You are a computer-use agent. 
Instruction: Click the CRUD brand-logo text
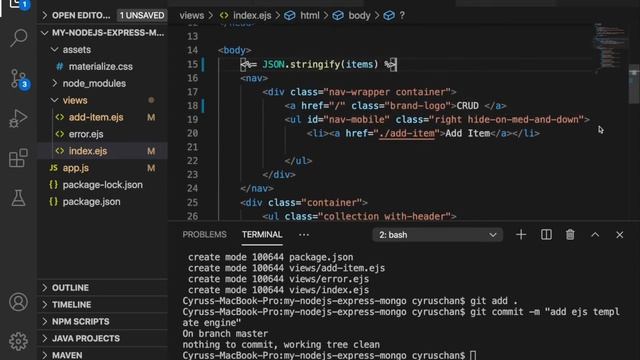pyautogui.click(x=467, y=106)
